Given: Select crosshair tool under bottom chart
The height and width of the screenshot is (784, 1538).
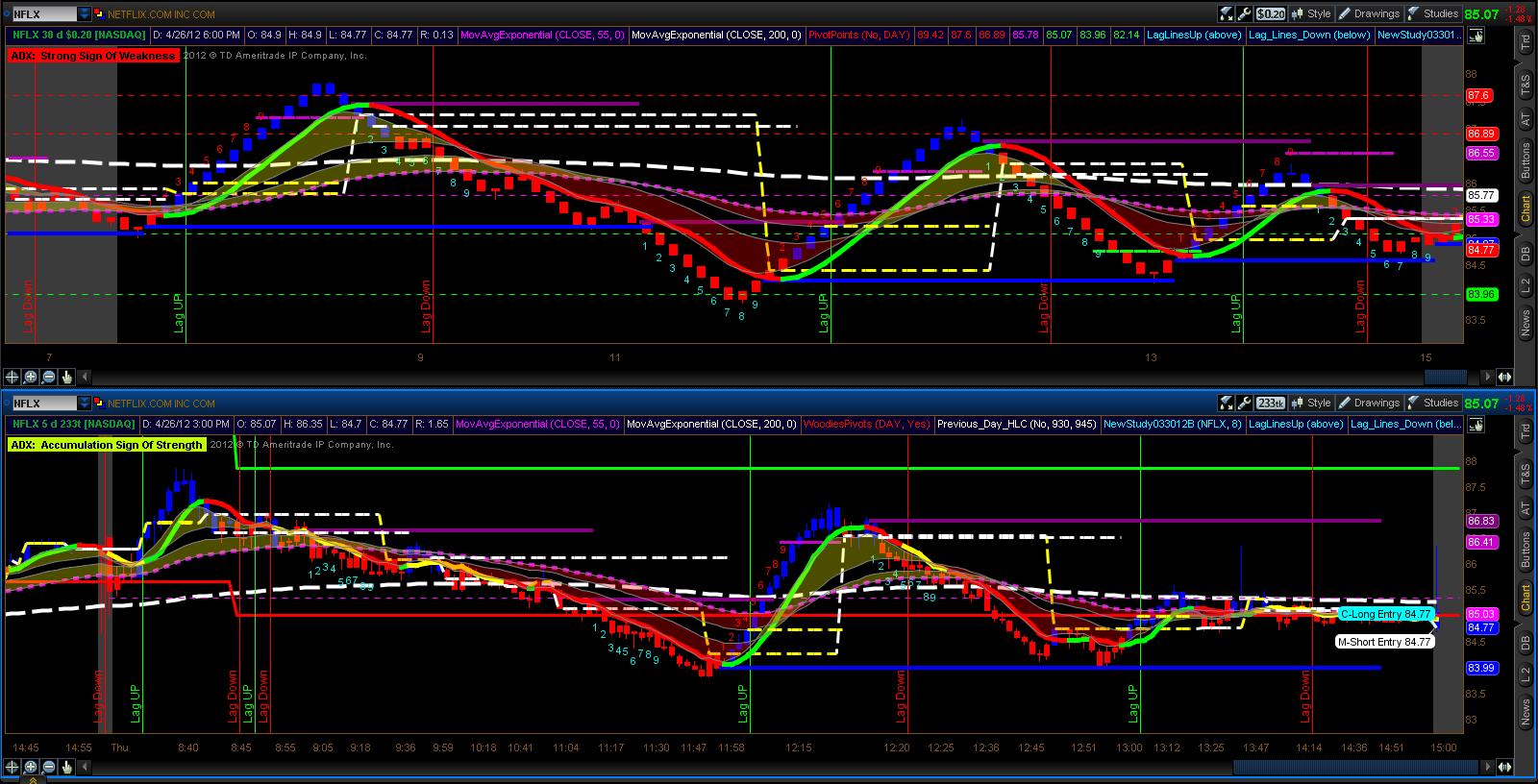Looking at the screenshot, I should click(x=12, y=767).
